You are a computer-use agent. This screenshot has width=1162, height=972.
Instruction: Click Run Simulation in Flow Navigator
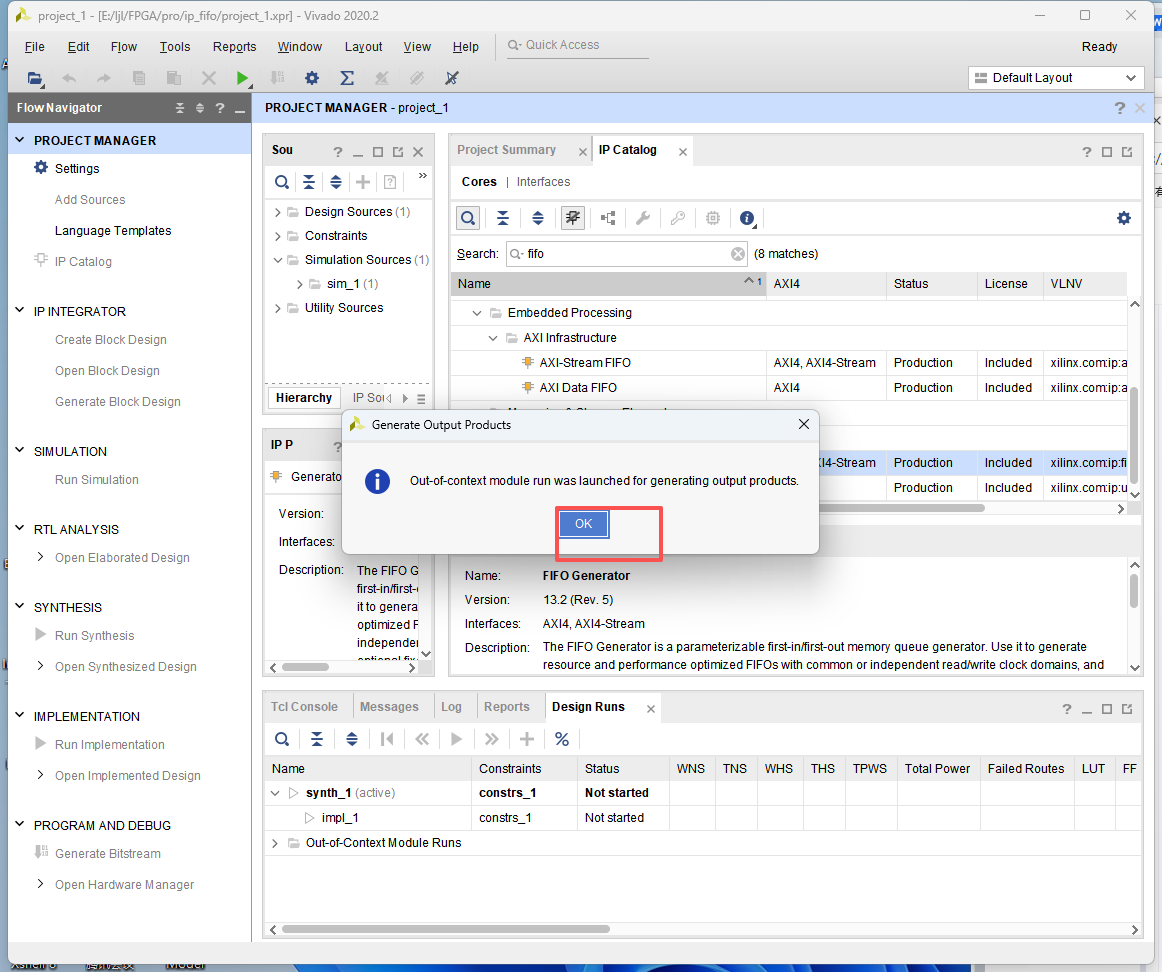coord(96,480)
